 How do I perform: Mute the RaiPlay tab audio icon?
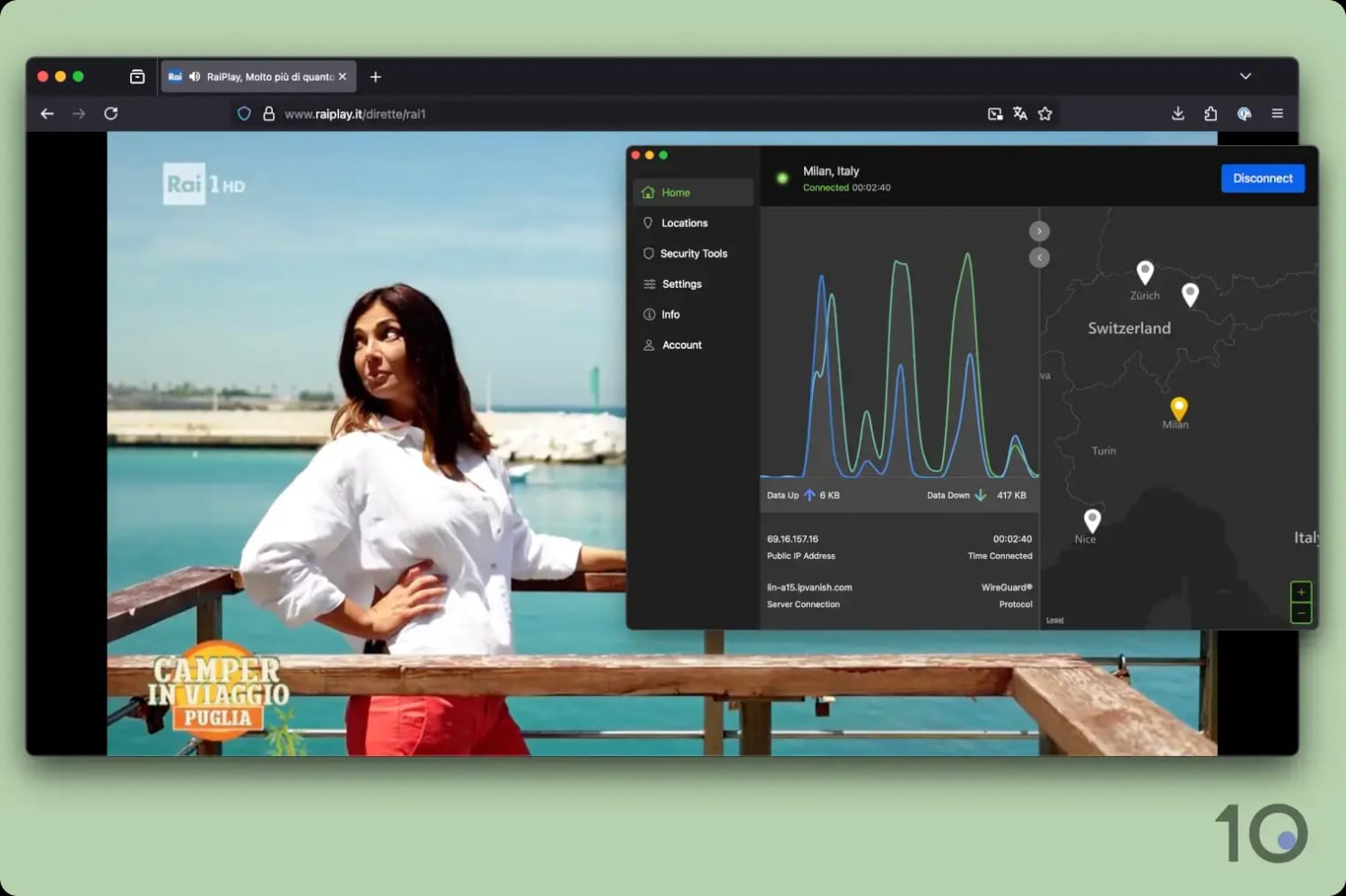coord(195,77)
